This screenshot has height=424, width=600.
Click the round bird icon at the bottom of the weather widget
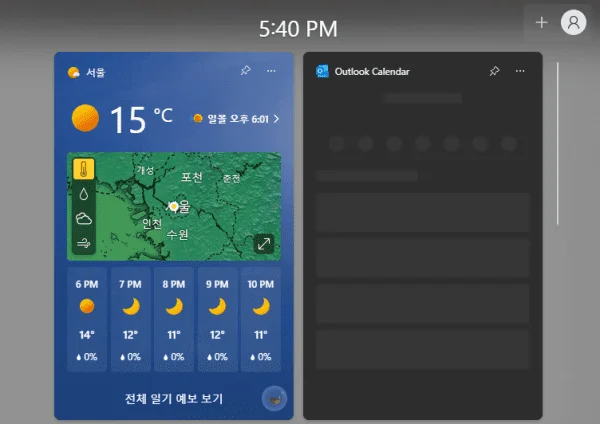(274, 399)
